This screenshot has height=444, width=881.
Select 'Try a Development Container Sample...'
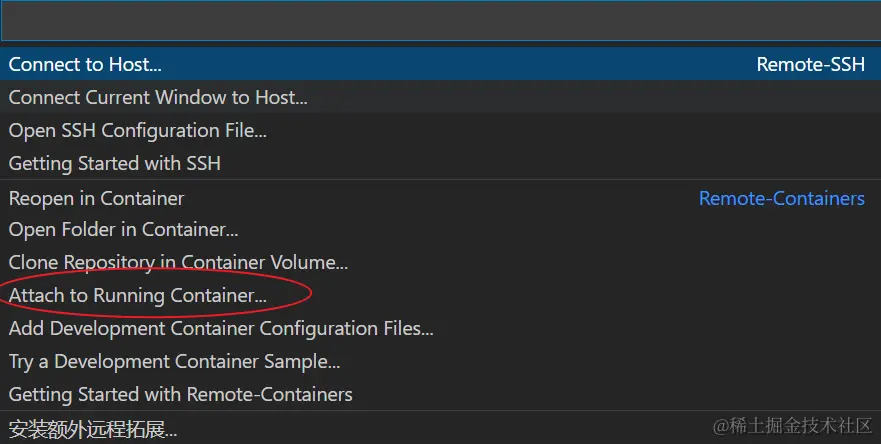tap(175, 361)
